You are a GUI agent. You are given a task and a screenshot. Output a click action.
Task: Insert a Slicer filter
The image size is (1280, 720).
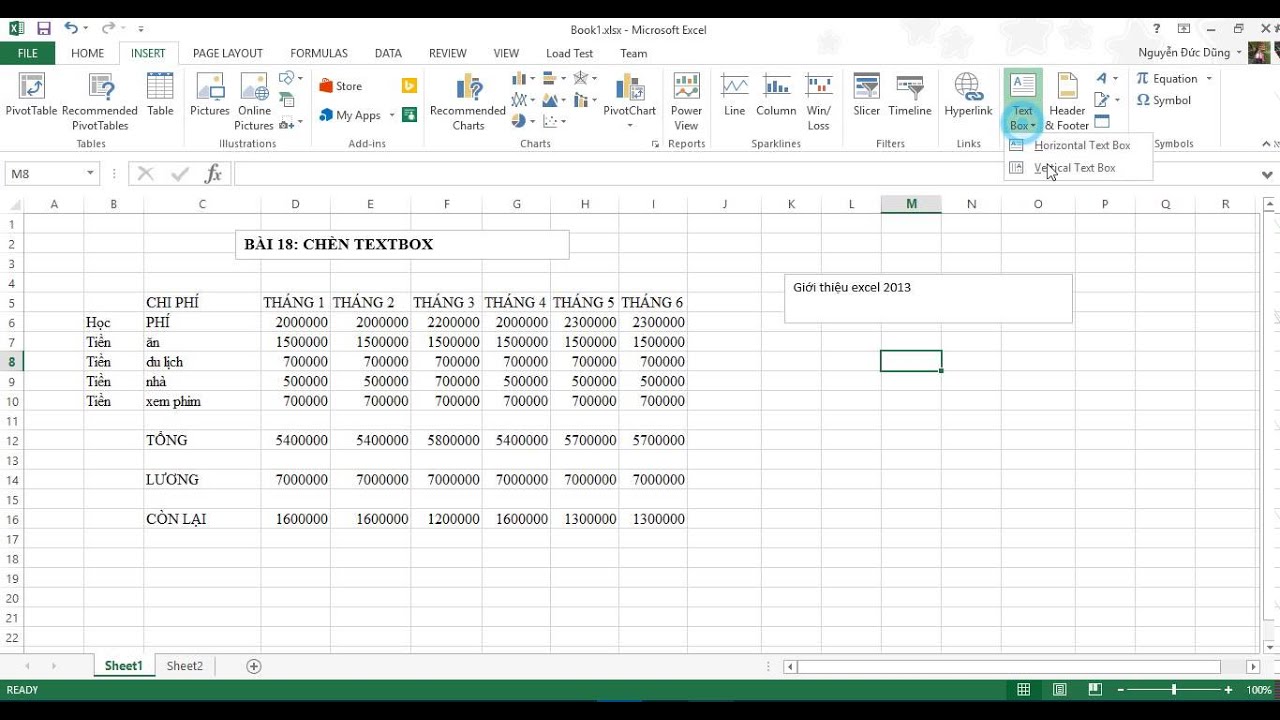coord(866,96)
